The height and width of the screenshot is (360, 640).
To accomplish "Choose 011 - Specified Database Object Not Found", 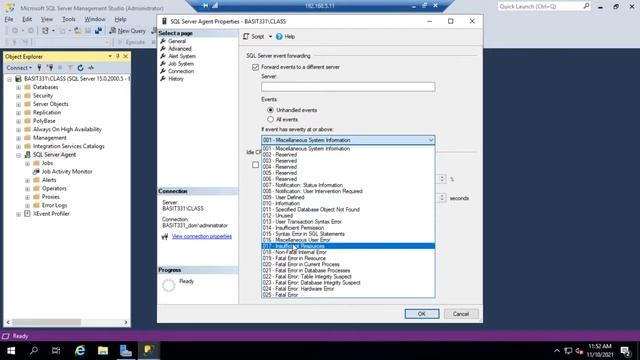I will [x=348, y=209].
